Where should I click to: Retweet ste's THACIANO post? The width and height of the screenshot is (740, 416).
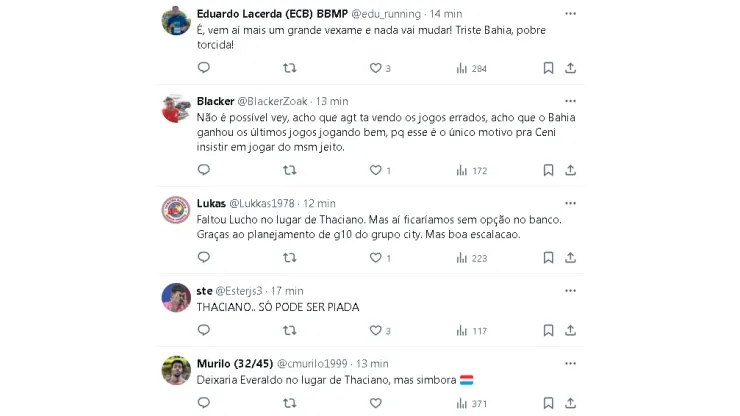pyautogui.click(x=289, y=331)
